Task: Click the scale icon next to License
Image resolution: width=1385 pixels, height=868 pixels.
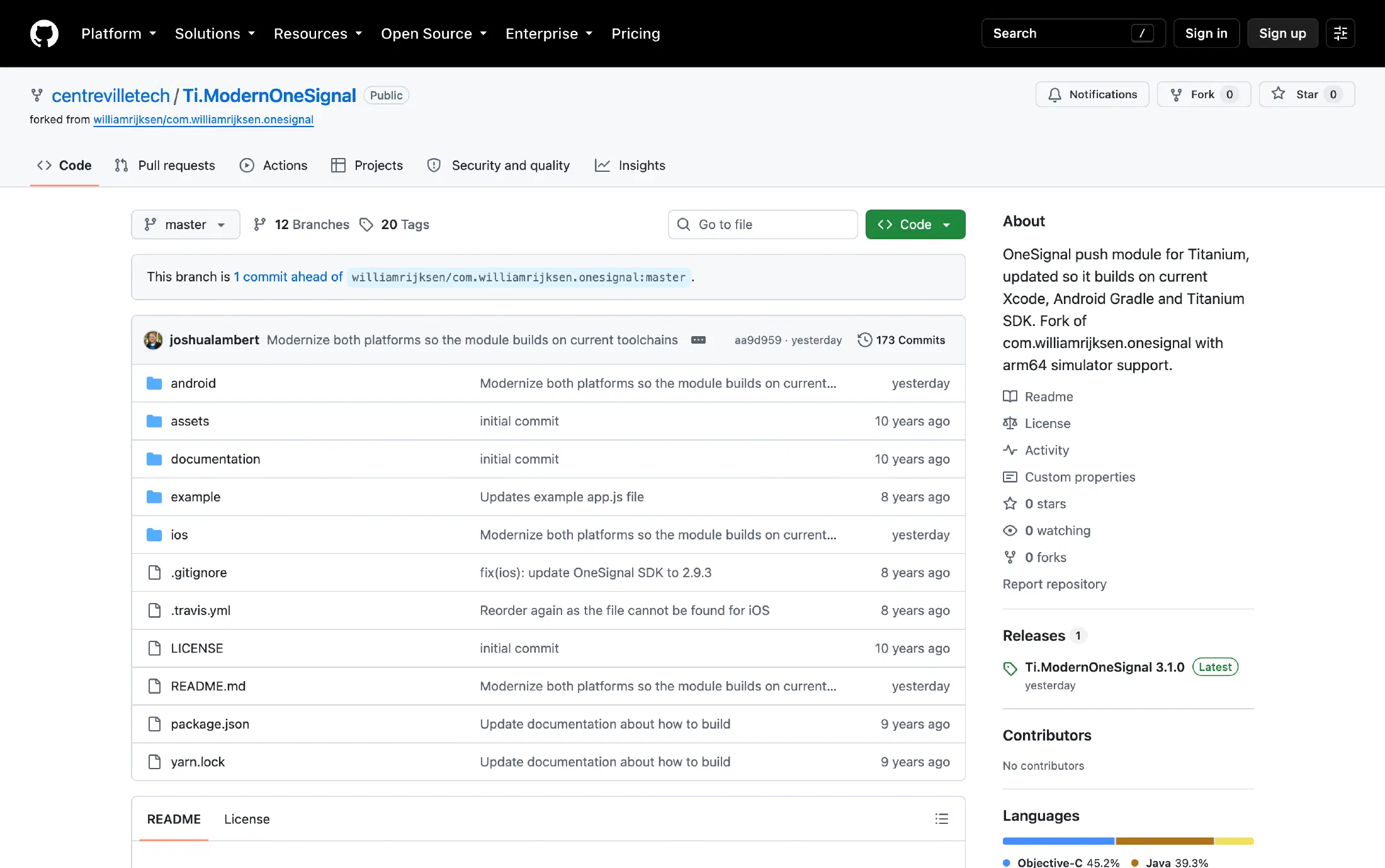Action: [1010, 423]
